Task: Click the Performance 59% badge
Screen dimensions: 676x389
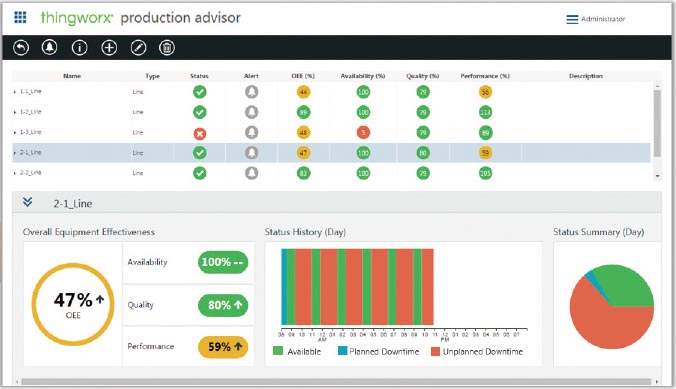Action: (223, 347)
